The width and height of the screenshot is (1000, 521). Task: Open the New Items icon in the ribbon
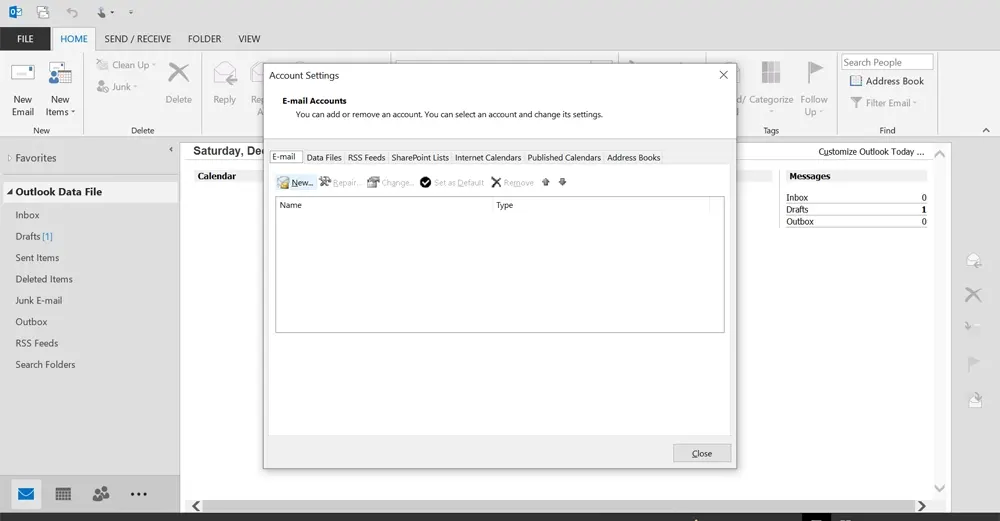tap(60, 73)
